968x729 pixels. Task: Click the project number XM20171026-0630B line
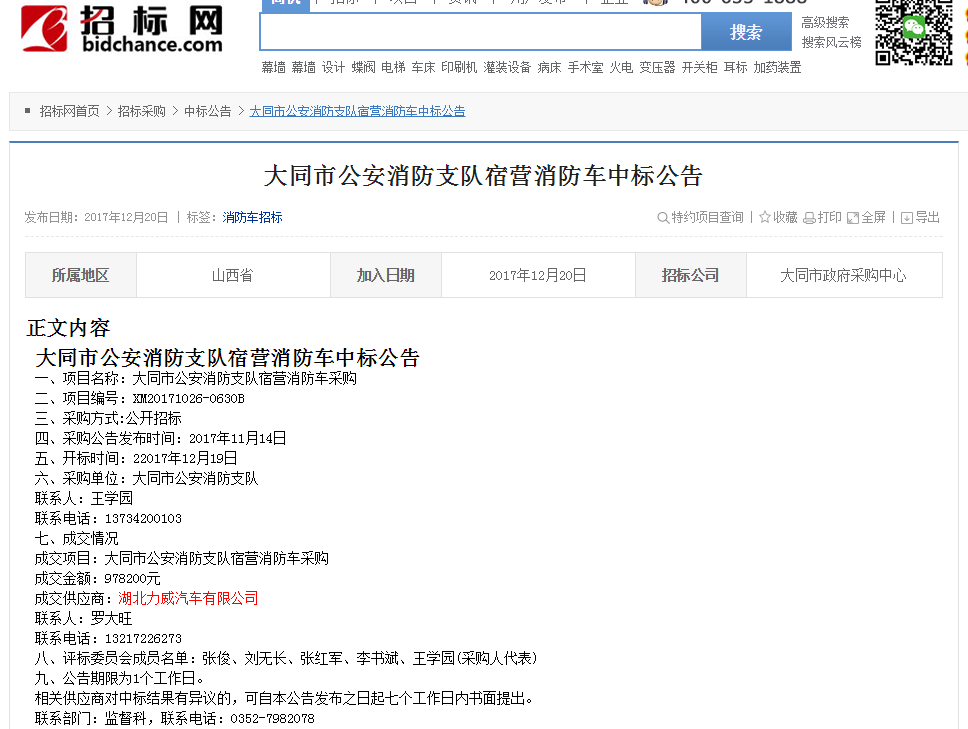click(140, 399)
